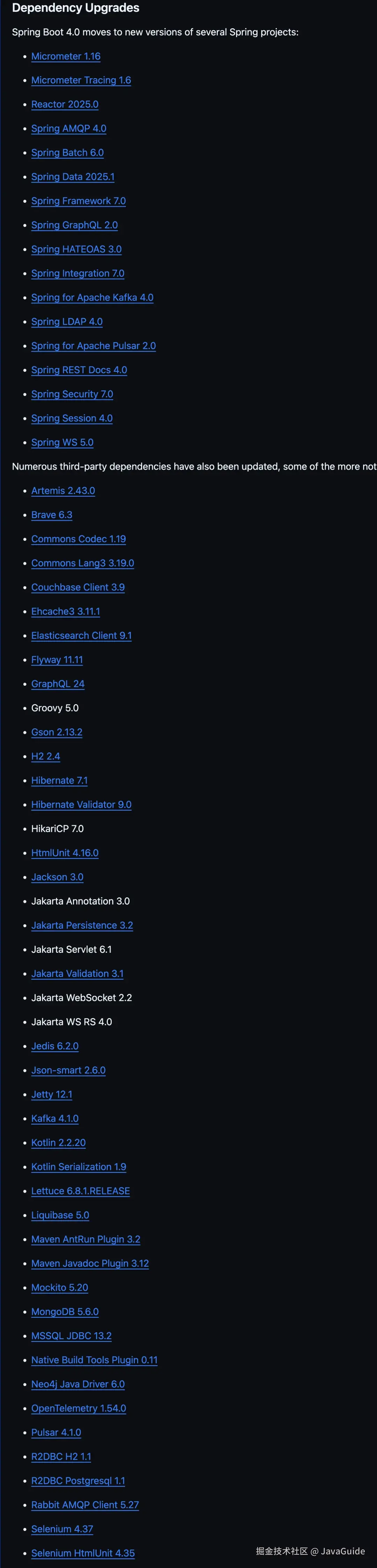The height and width of the screenshot is (1568, 377).
Task: Open the OpenTelemetry 1.54.0 link
Action: tap(79, 1408)
